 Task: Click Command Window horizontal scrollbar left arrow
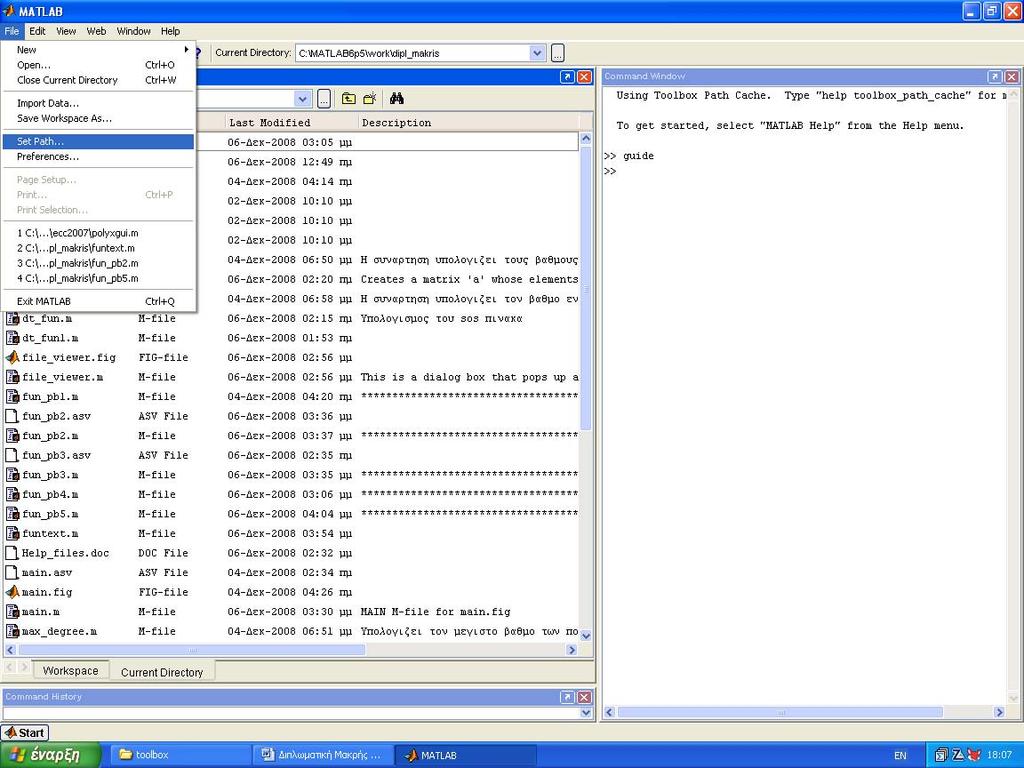pyautogui.click(x=609, y=712)
